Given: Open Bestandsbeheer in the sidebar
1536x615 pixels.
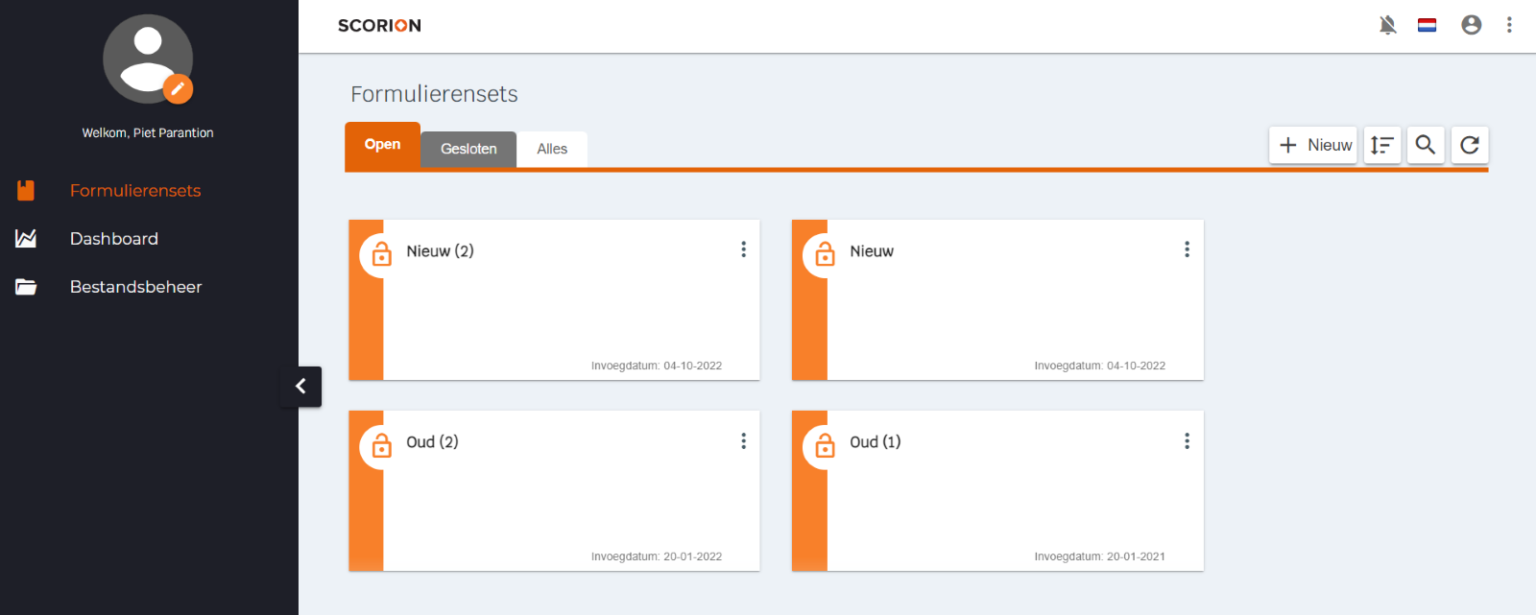Looking at the screenshot, I should click(x=136, y=286).
